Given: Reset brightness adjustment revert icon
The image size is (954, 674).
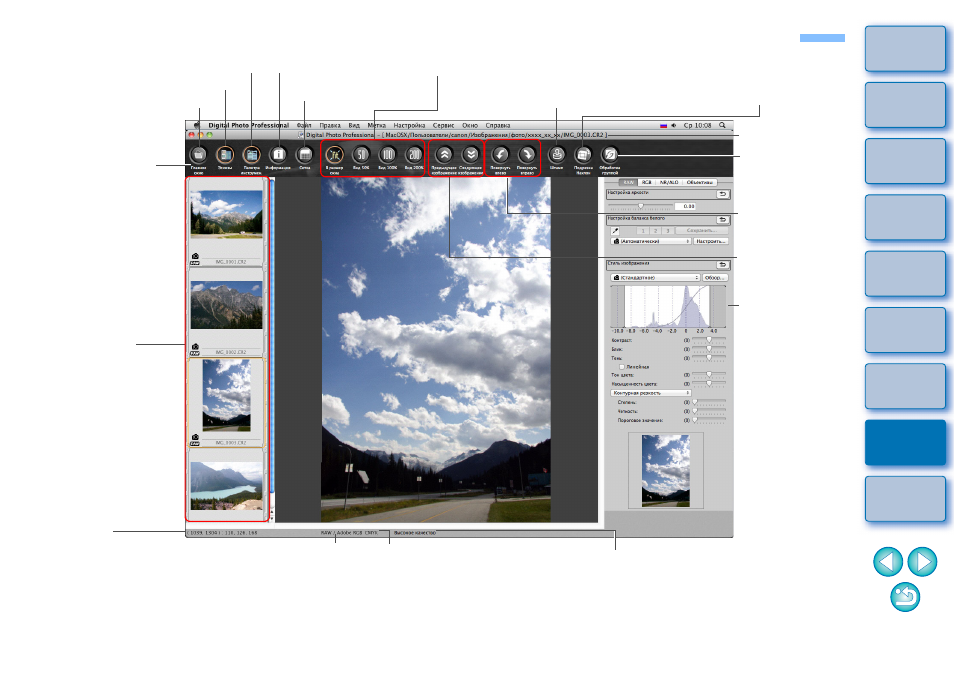Looking at the screenshot, I should click(722, 194).
